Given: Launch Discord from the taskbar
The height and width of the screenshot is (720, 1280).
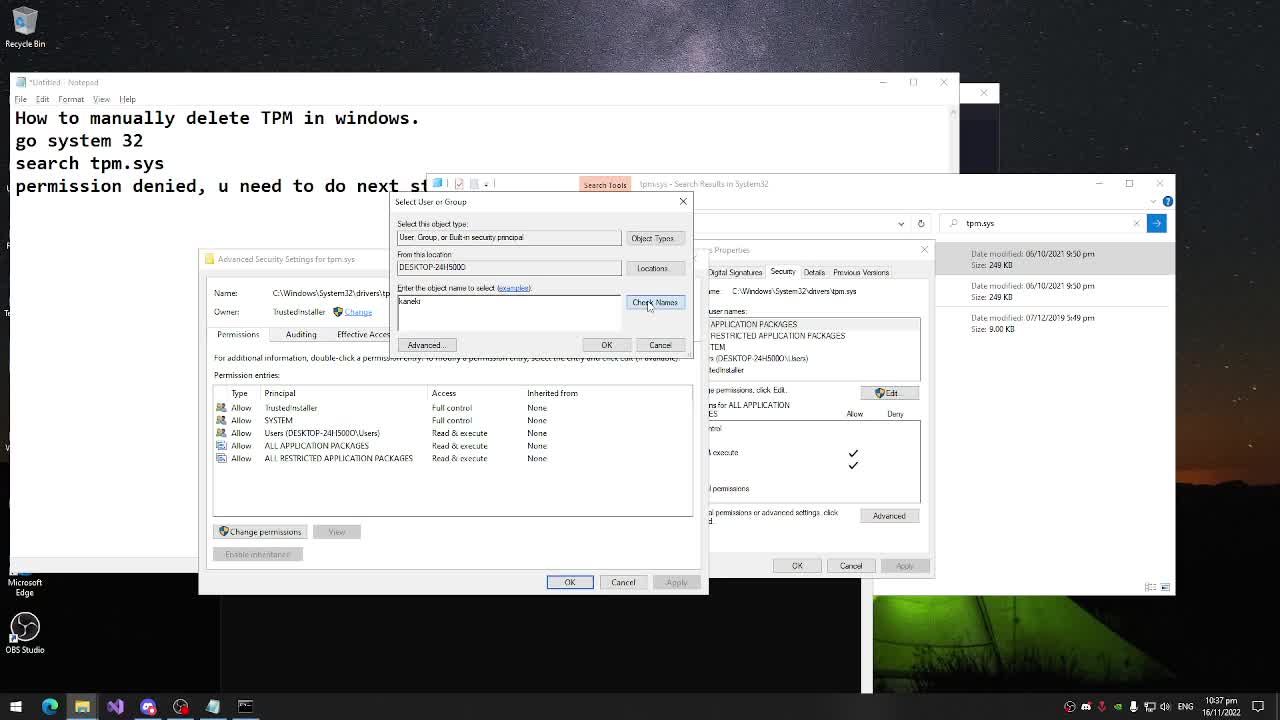Looking at the screenshot, I should pyautogui.click(x=148, y=706).
